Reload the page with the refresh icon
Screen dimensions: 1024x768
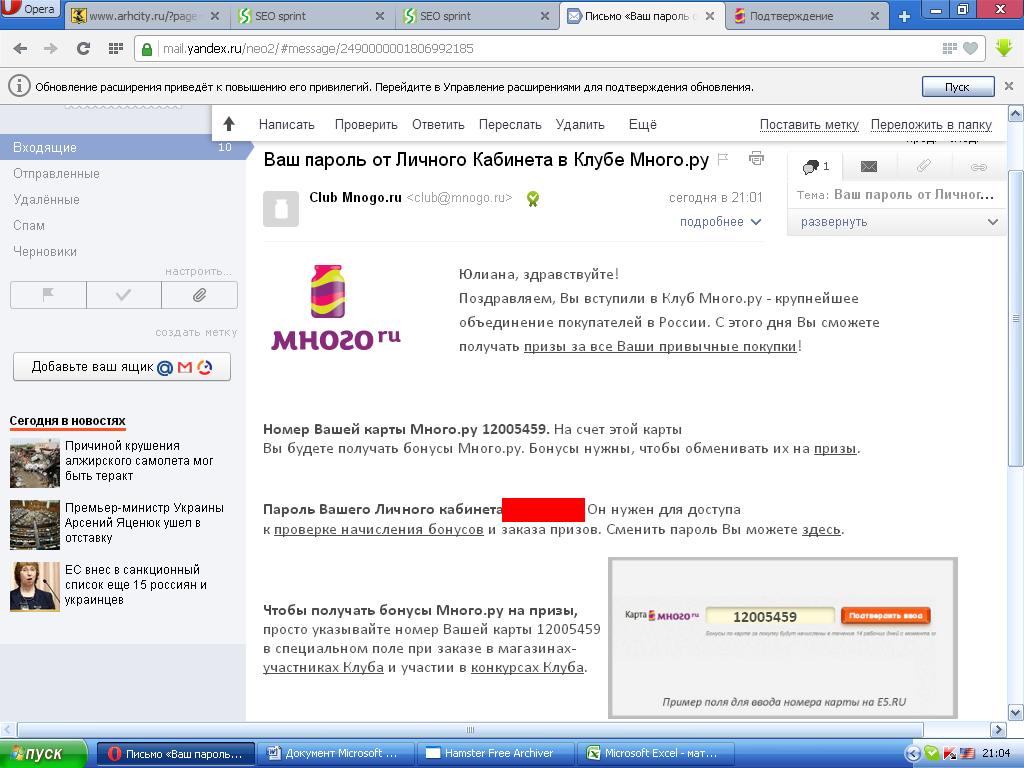click(x=83, y=48)
